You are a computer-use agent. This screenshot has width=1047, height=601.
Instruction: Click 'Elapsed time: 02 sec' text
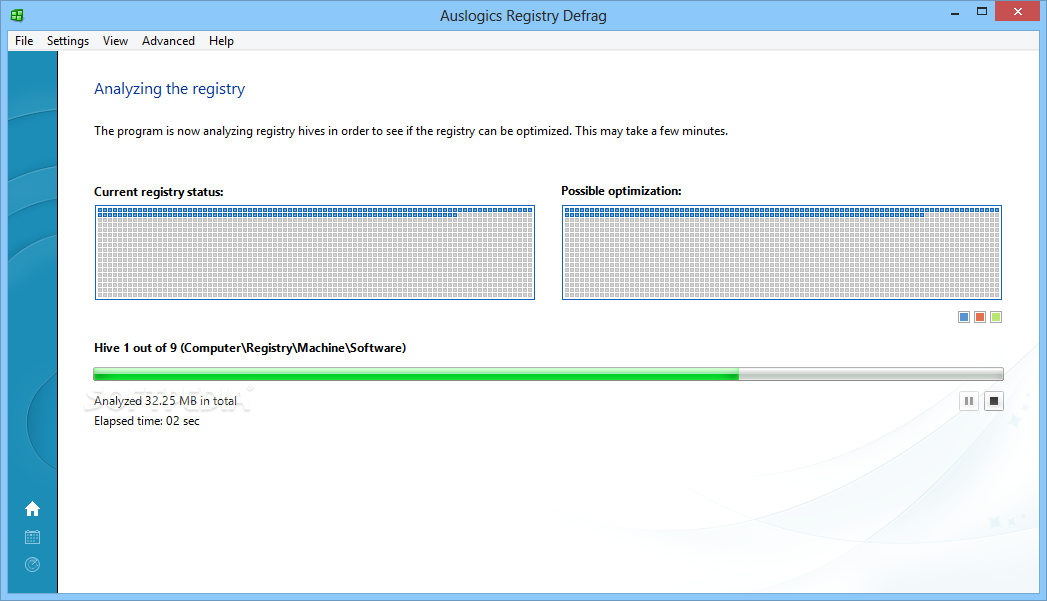(x=146, y=421)
